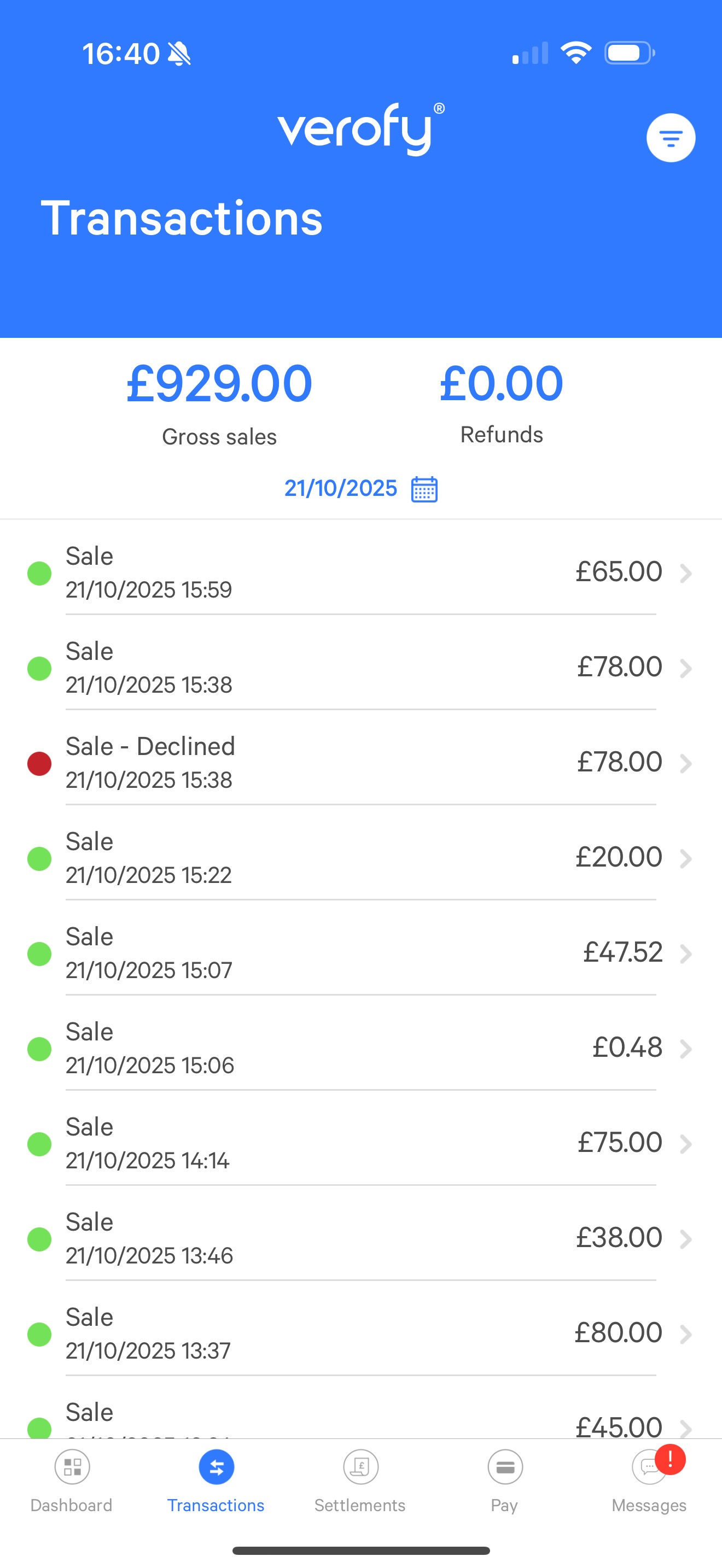This screenshot has height=1568, width=722.
Task: Select the date 21/10/2025 link
Action: [340, 488]
